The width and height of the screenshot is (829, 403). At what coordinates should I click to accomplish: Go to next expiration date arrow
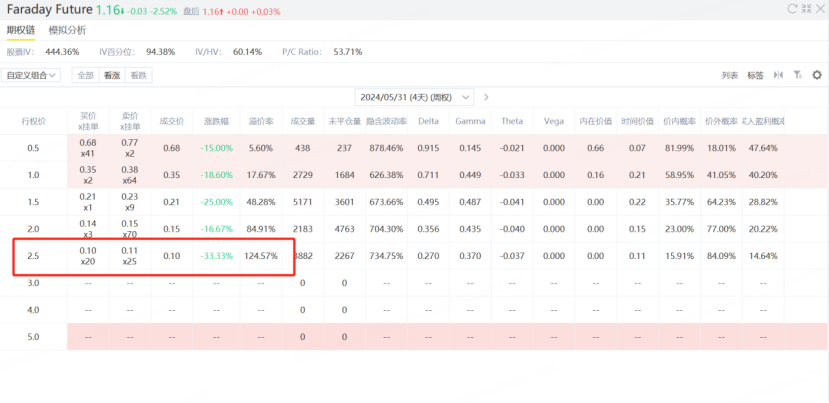point(486,97)
